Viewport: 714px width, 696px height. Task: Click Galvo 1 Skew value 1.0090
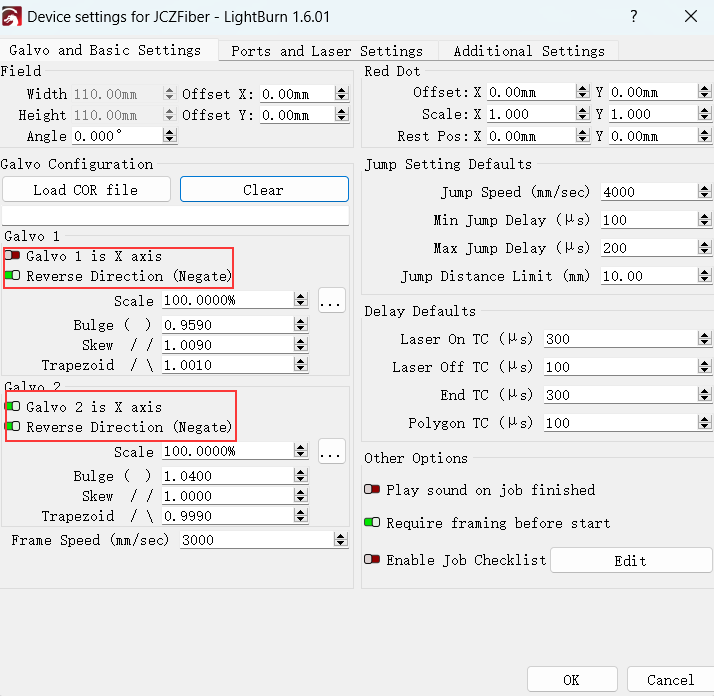point(228,345)
